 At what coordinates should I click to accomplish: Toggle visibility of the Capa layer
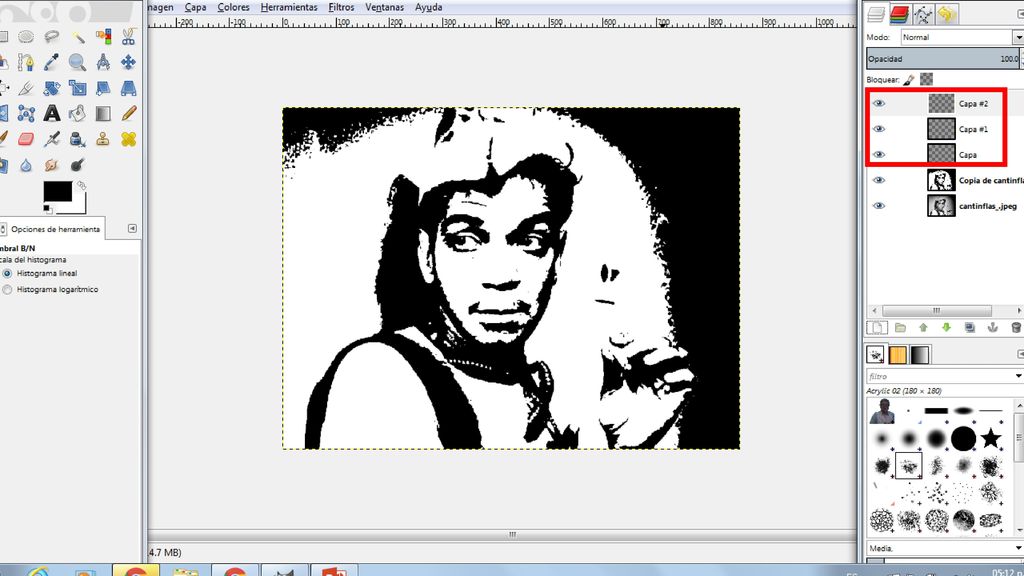[x=879, y=154]
